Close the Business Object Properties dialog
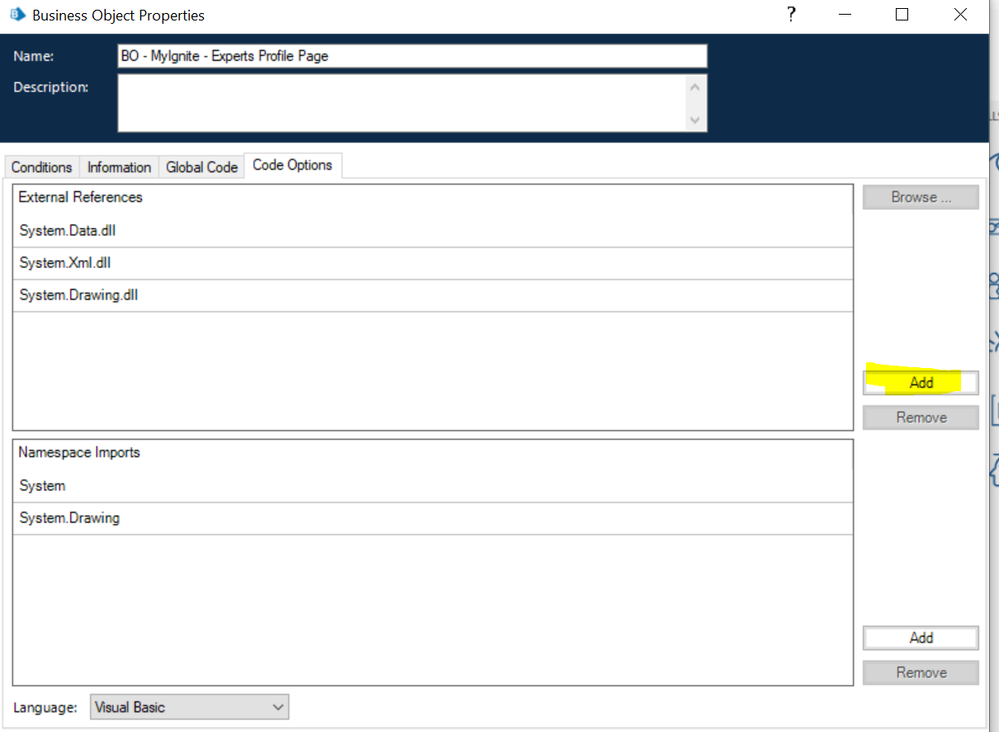 960,14
